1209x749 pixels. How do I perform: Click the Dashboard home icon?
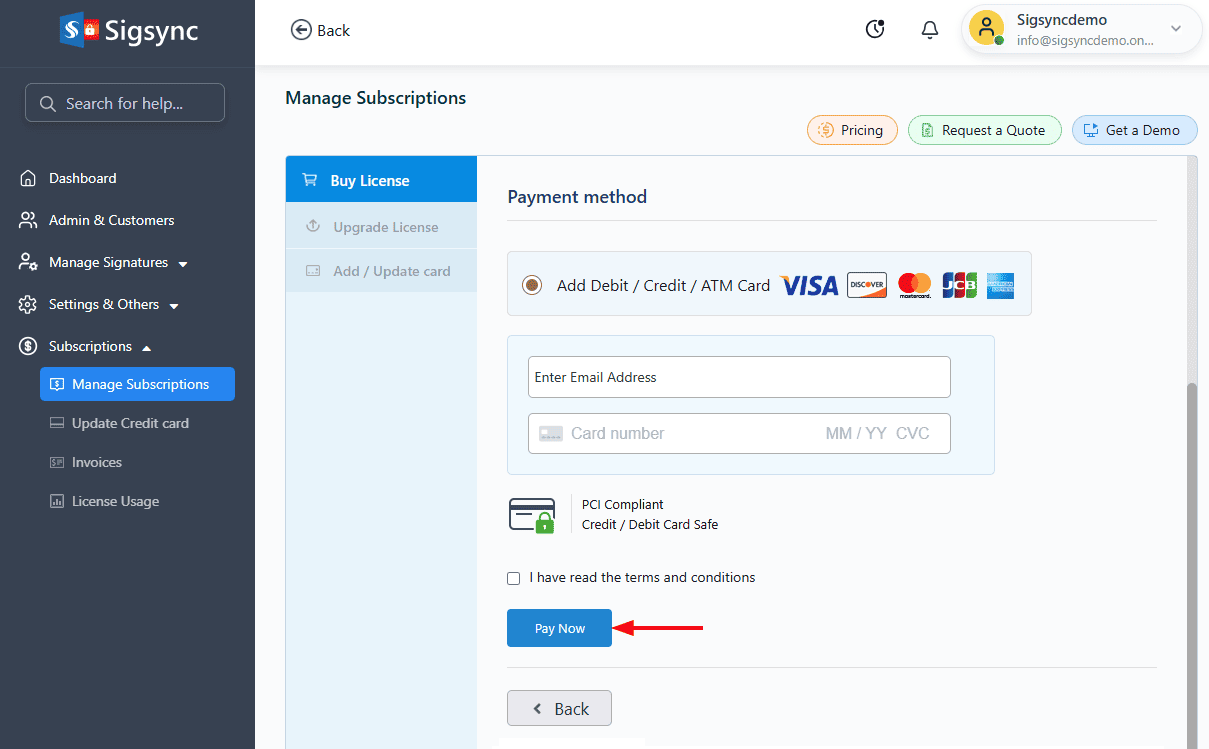(28, 179)
